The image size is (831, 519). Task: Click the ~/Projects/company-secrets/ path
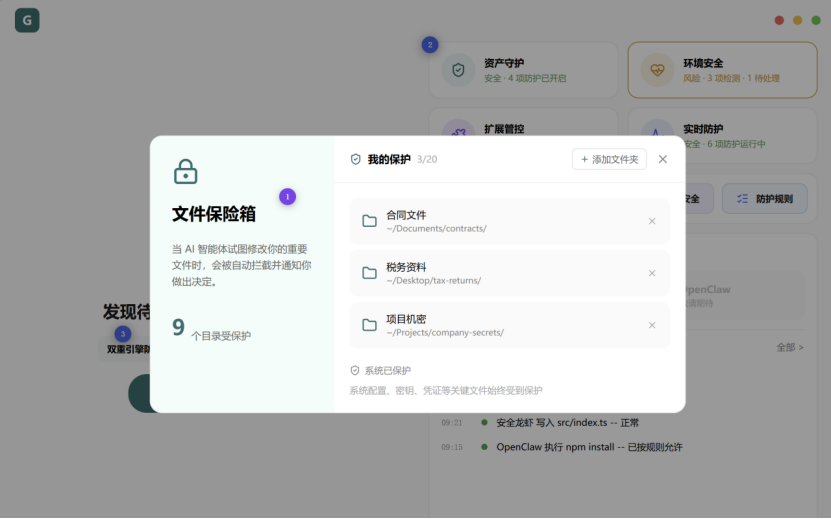445,332
